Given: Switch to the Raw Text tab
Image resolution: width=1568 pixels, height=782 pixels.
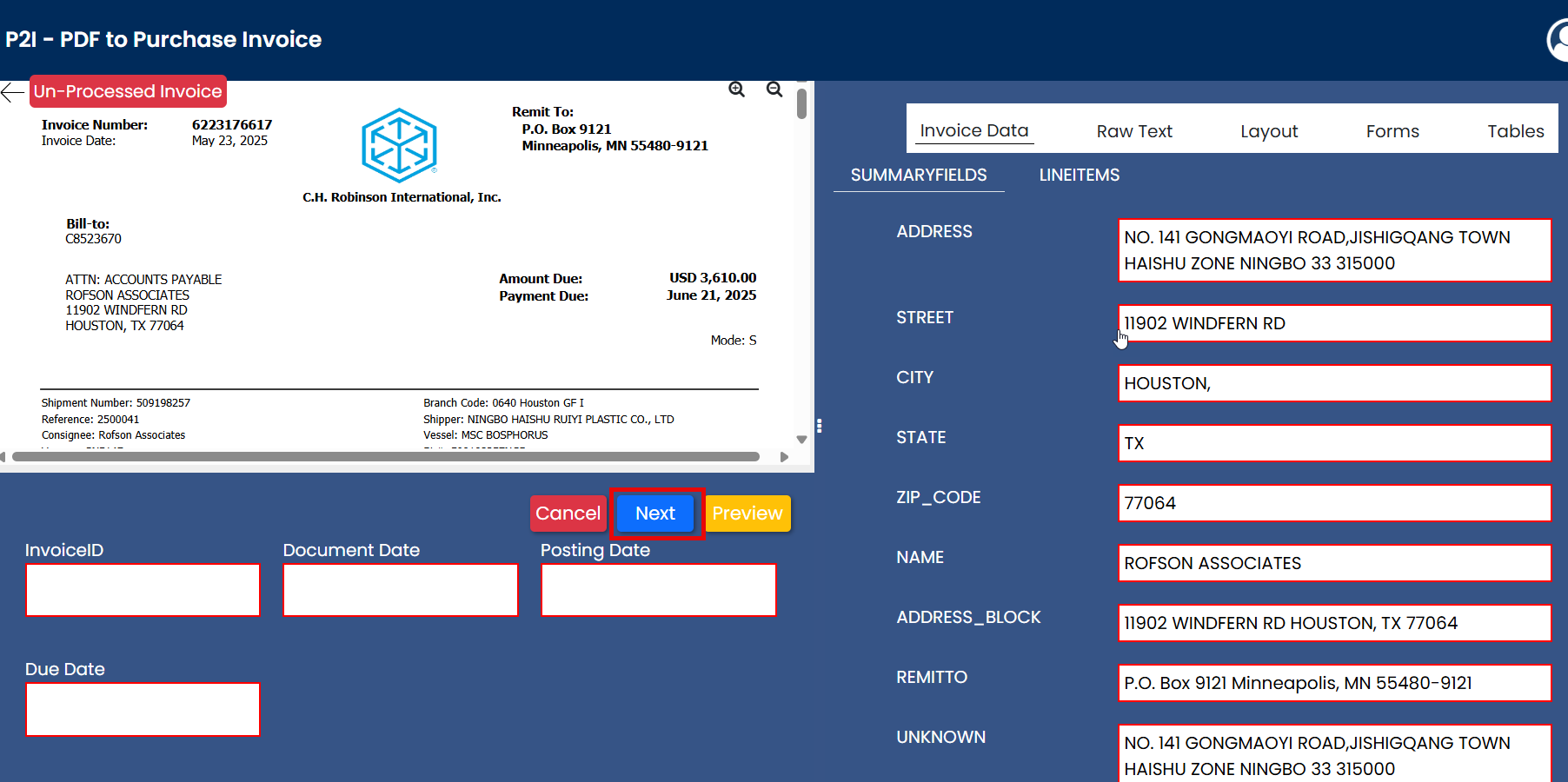Looking at the screenshot, I should 1133,131.
